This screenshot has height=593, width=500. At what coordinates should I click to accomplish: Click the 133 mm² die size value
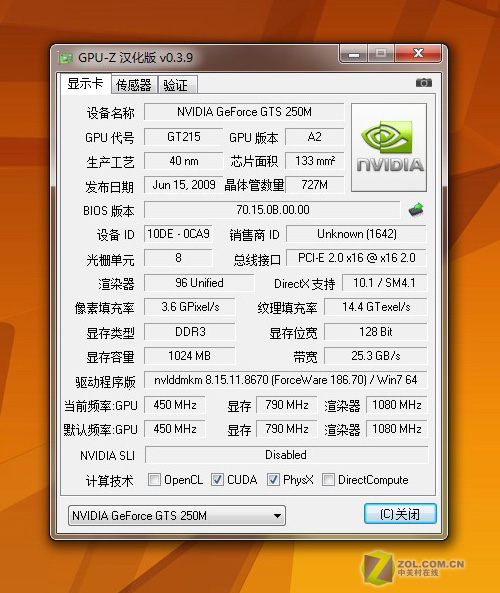(315, 161)
